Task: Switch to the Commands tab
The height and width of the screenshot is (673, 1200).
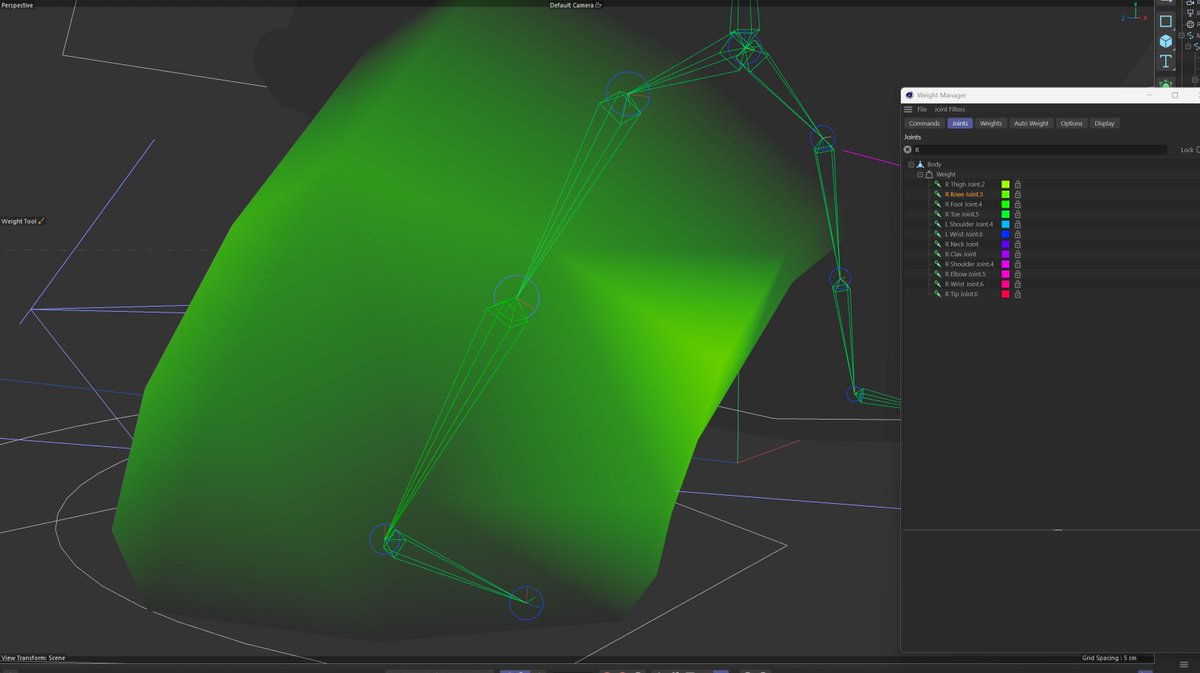Action: coord(924,123)
